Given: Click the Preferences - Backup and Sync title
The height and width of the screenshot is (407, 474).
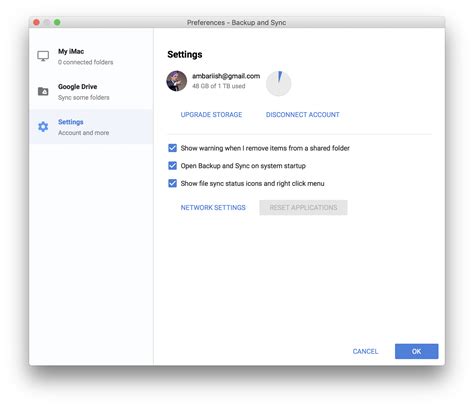Looking at the screenshot, I should (236, 23).
